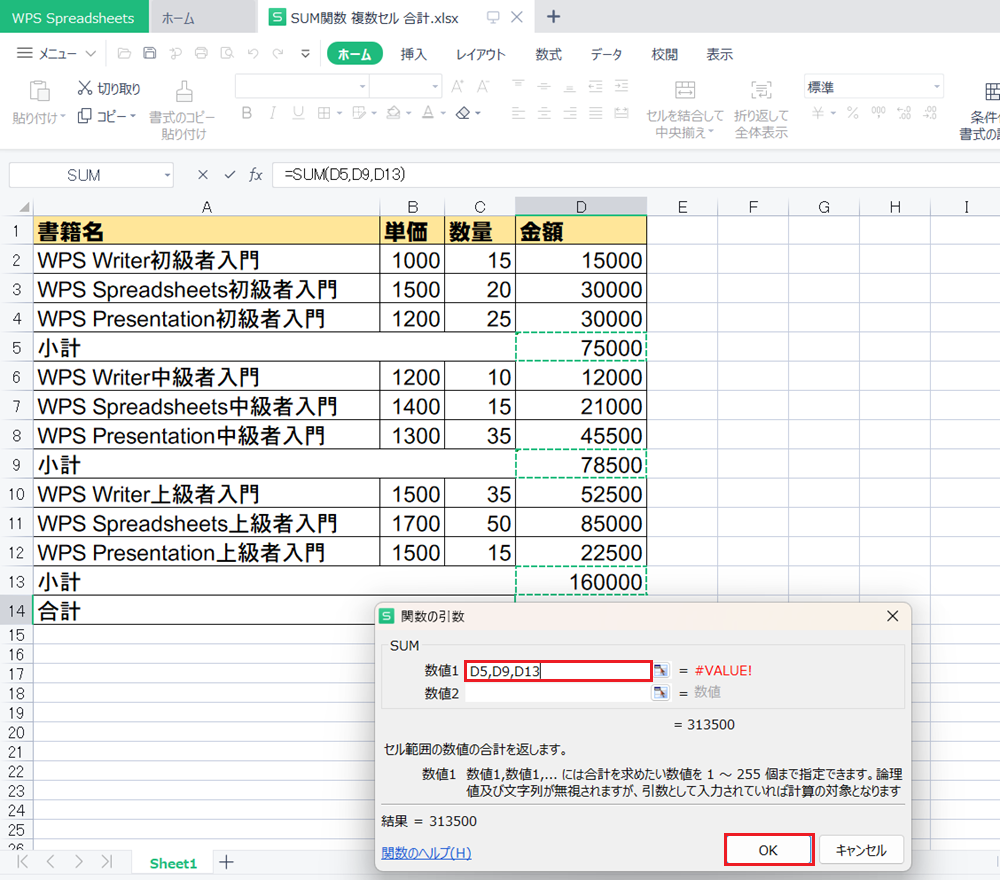Expand the コピー copy dropdown arrow
Image resolution: width=1000 pixels, height=880 pixels.
tap(133, 115)
